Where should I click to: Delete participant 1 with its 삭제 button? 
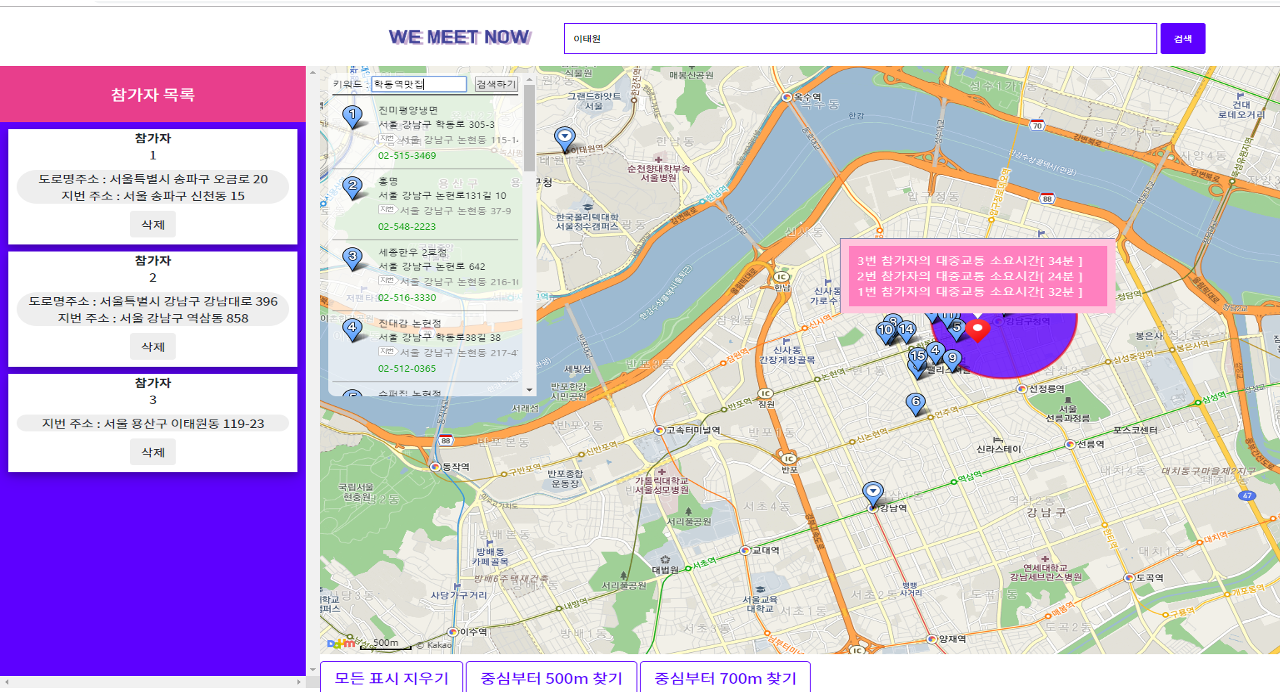pyautogui.click(x=153, y=224)
